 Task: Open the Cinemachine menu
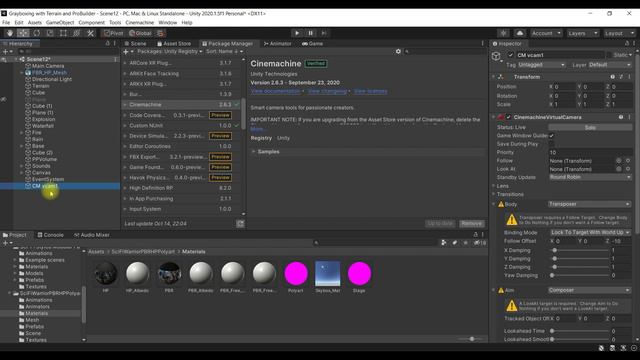tap(140, 22)
